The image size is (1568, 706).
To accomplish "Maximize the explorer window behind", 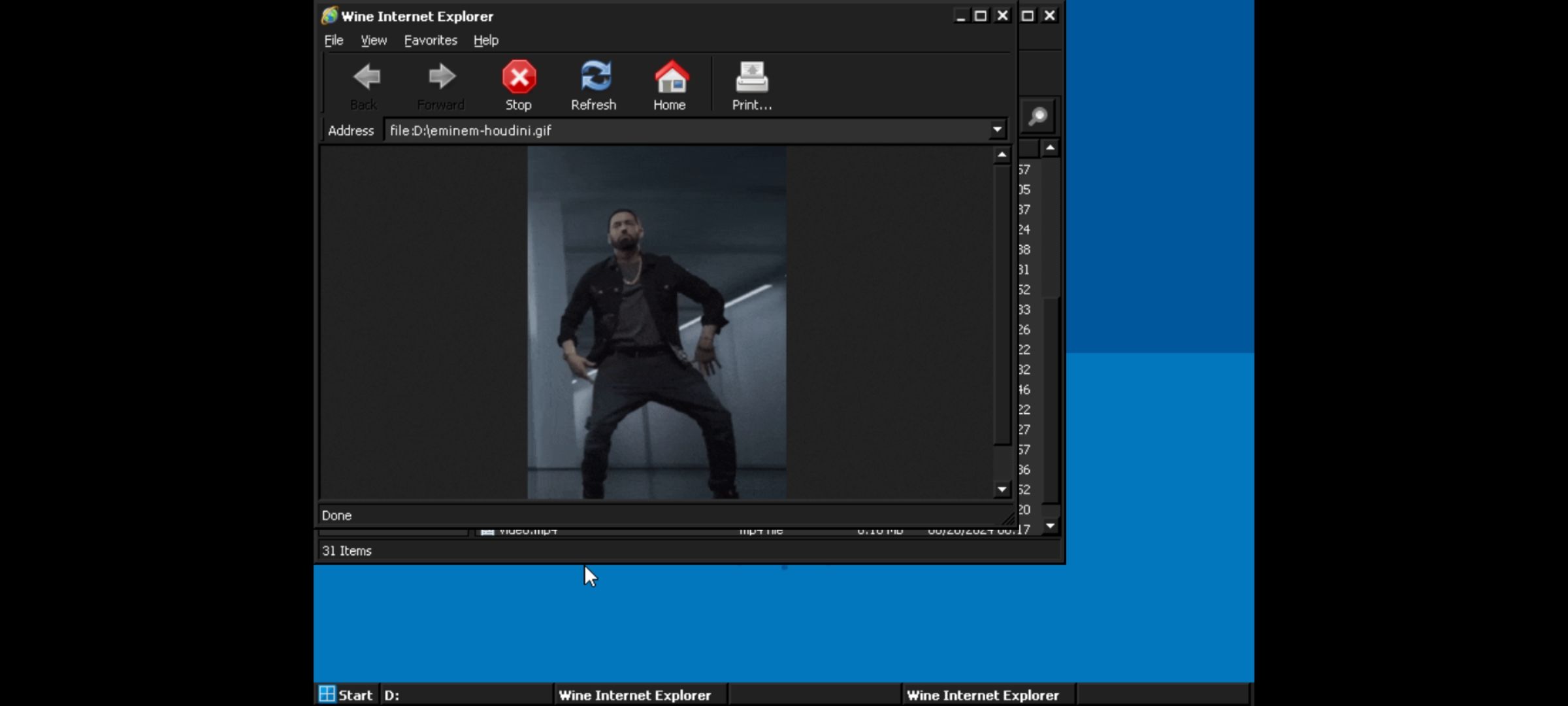I will [1028, 16].
